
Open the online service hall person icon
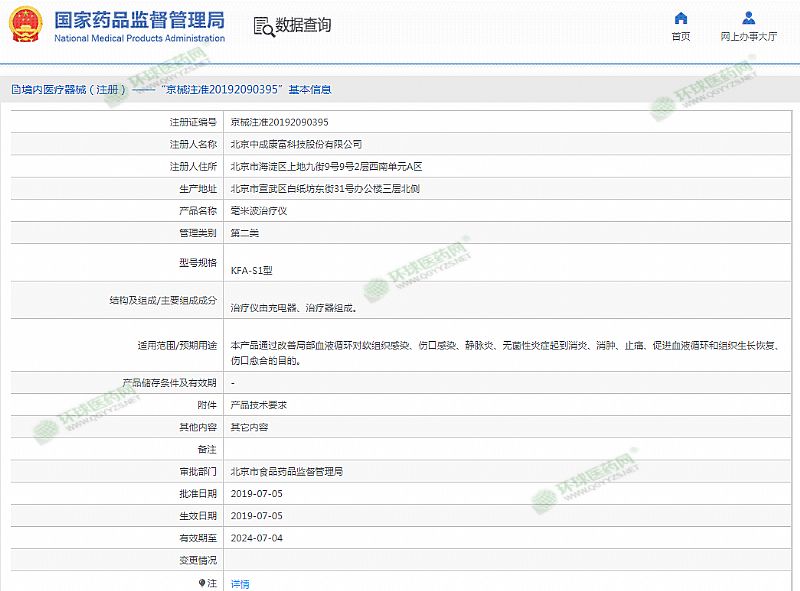(x=748, y=18)
